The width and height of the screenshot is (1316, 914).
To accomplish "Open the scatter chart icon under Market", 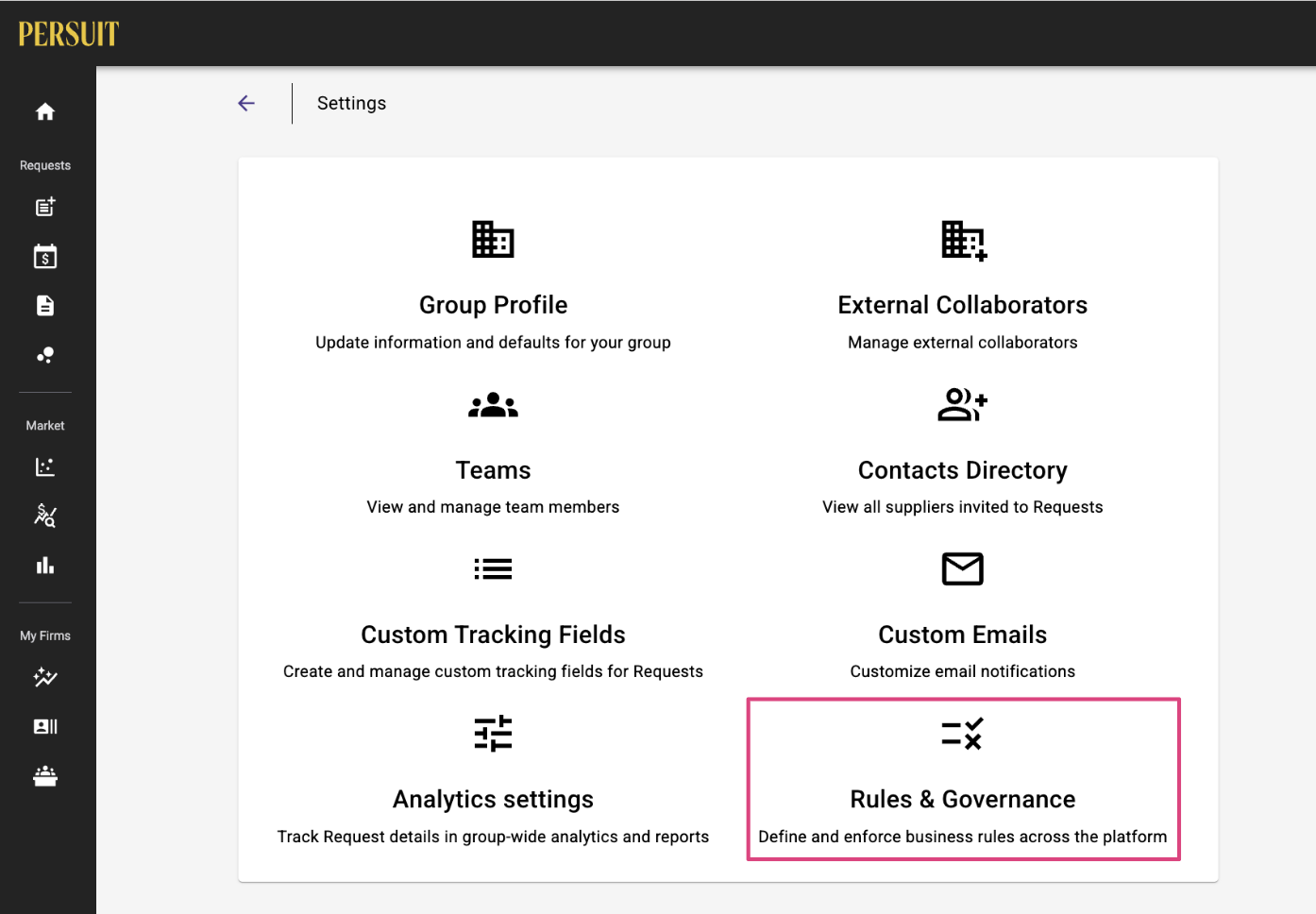I will click(x=45, y=466).
